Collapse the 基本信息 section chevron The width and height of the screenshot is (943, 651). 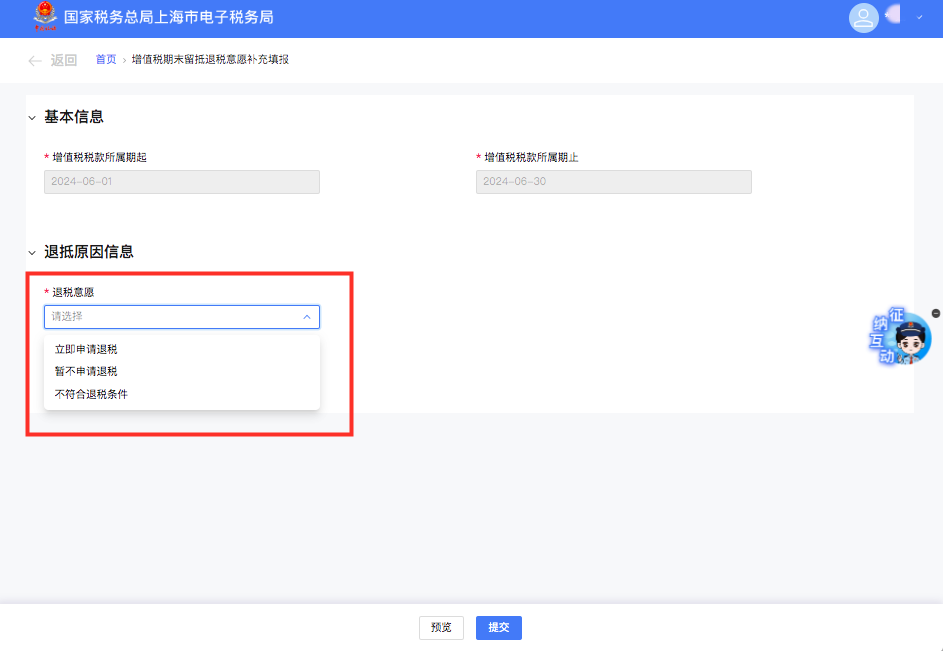32,118
